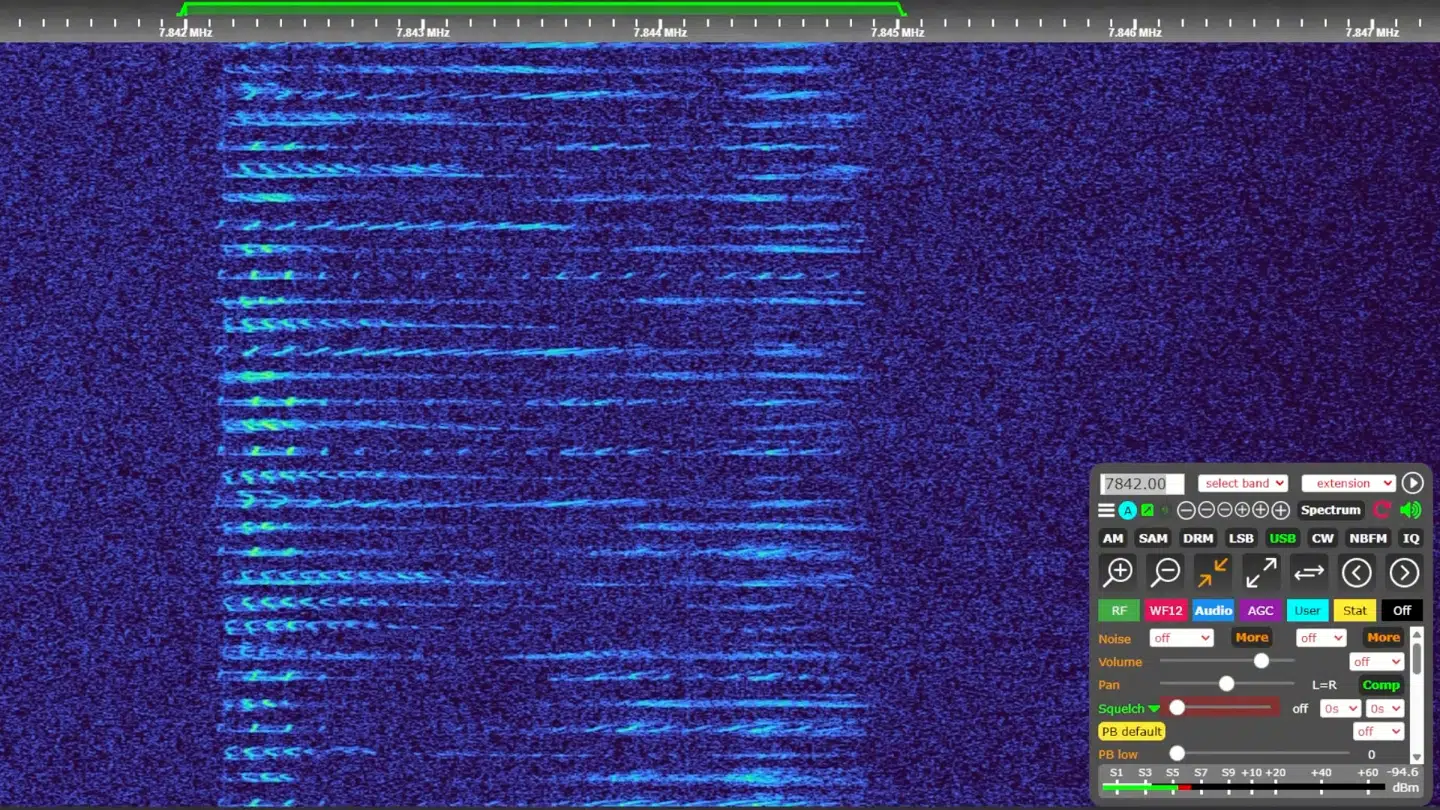Image resolution: width=1440 pixels, height=810 pixels.
Task: Click the frequency input field showing 7842.00
Action: pyautogui.click(x=1141, y=484)
